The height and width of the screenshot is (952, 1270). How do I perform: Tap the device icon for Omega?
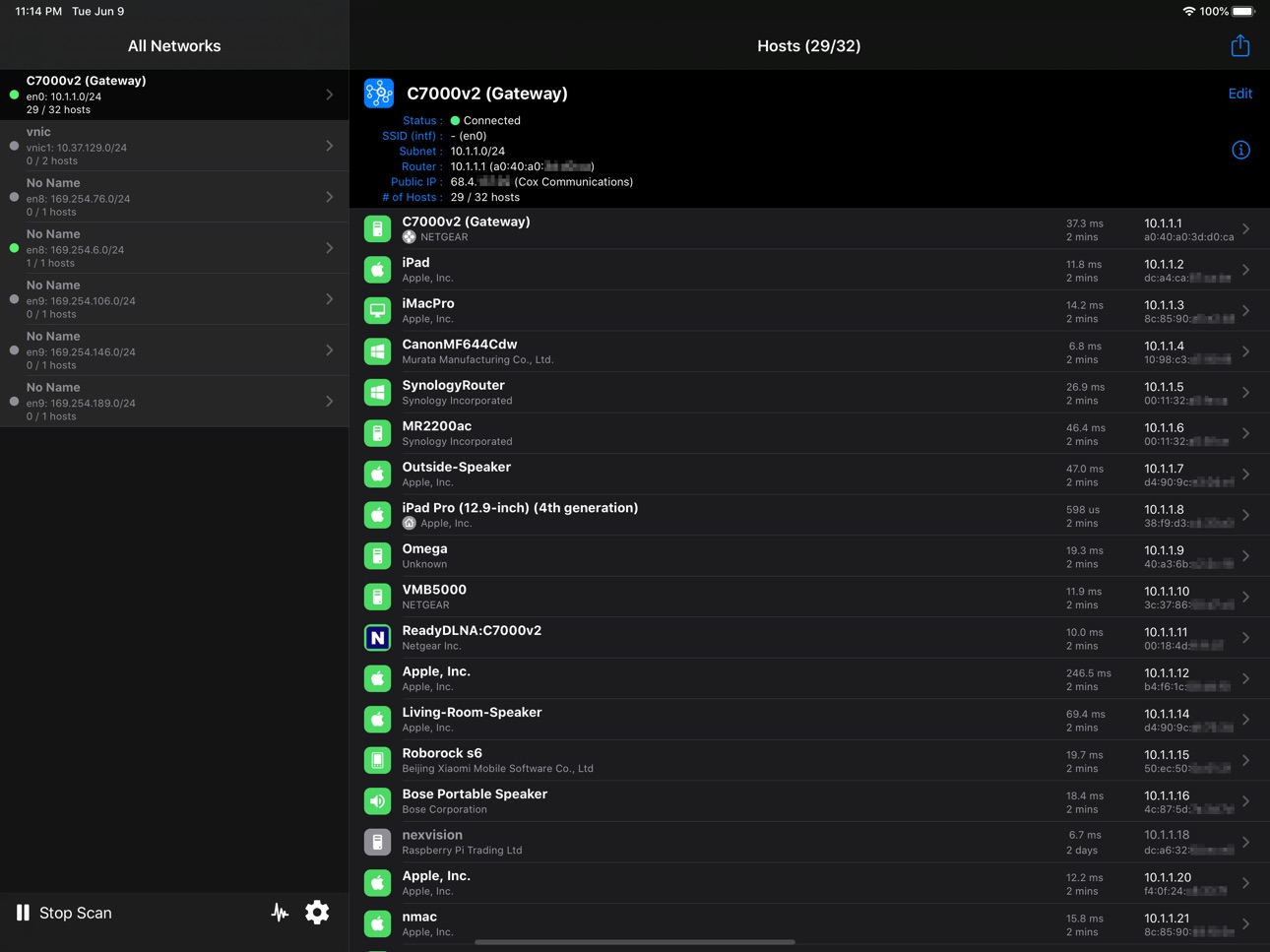377,555
